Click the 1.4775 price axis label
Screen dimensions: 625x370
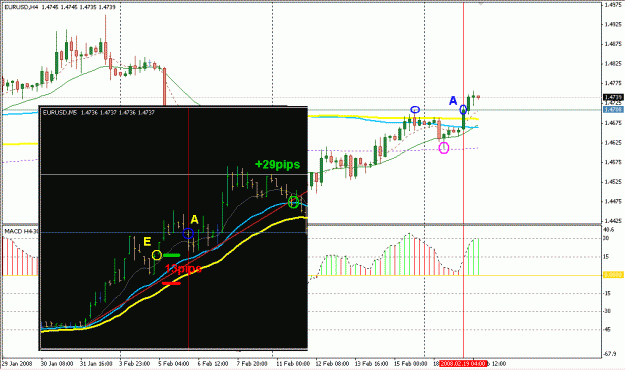[x=613, y=83]
